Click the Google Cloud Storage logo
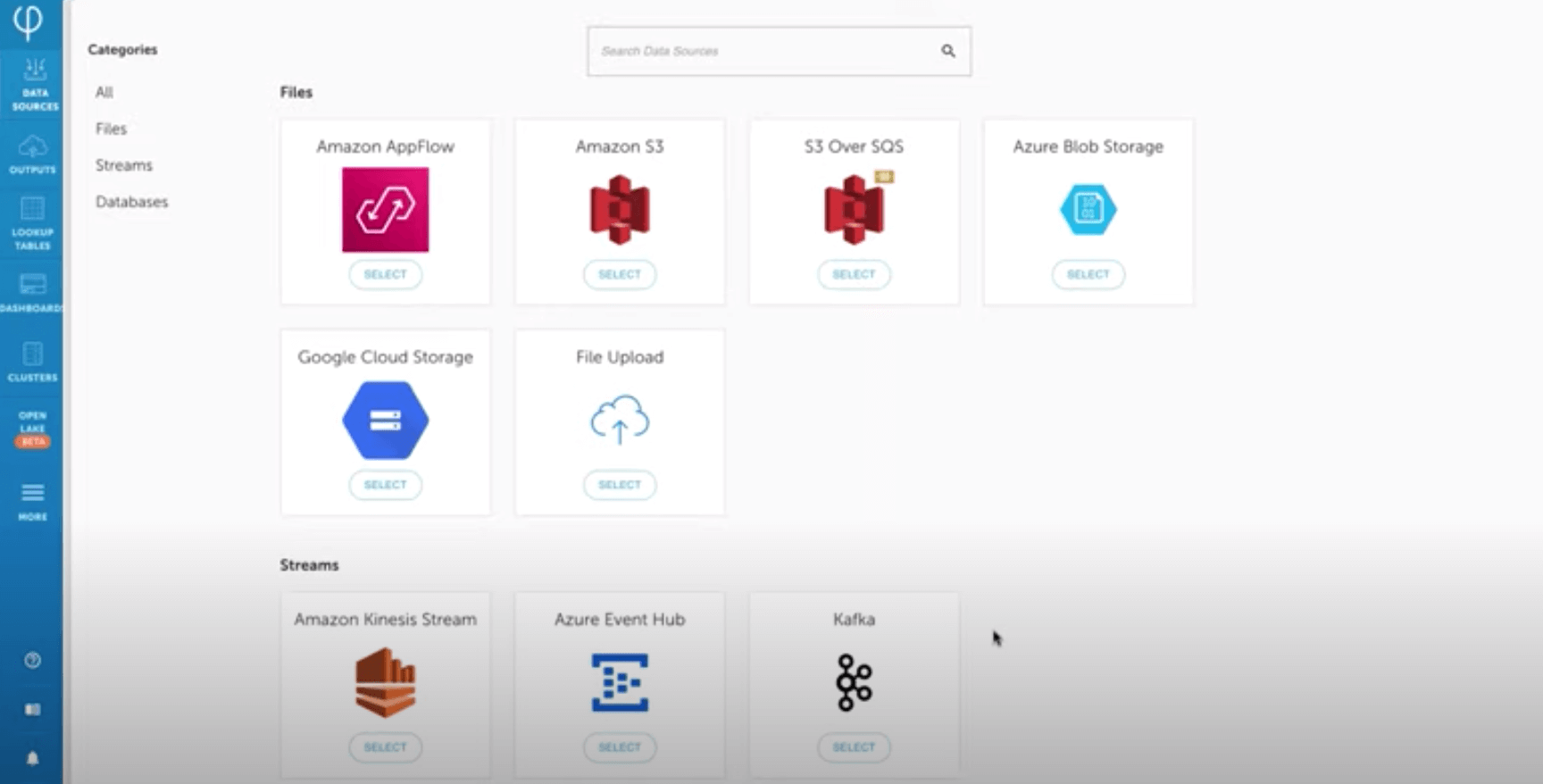Viewport: 1543px width, 784px height. (385, 420)
